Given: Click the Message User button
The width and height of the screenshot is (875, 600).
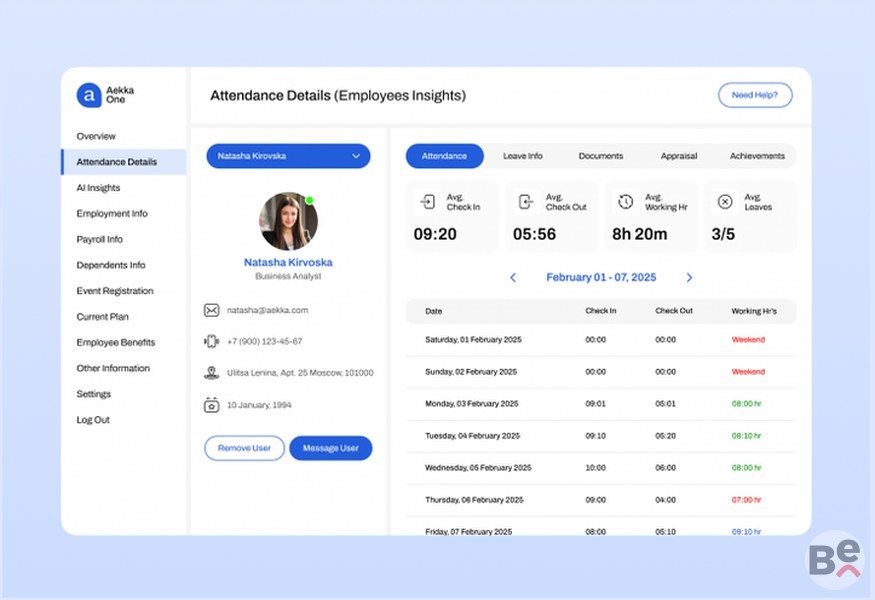Looking at the screenshot, I should click(330, 448).
